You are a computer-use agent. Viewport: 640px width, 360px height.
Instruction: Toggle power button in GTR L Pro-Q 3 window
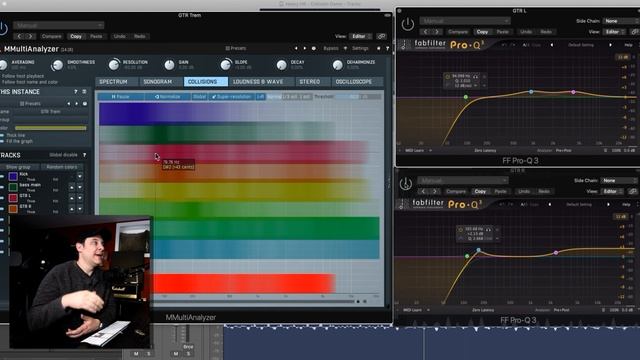(407, 24)
